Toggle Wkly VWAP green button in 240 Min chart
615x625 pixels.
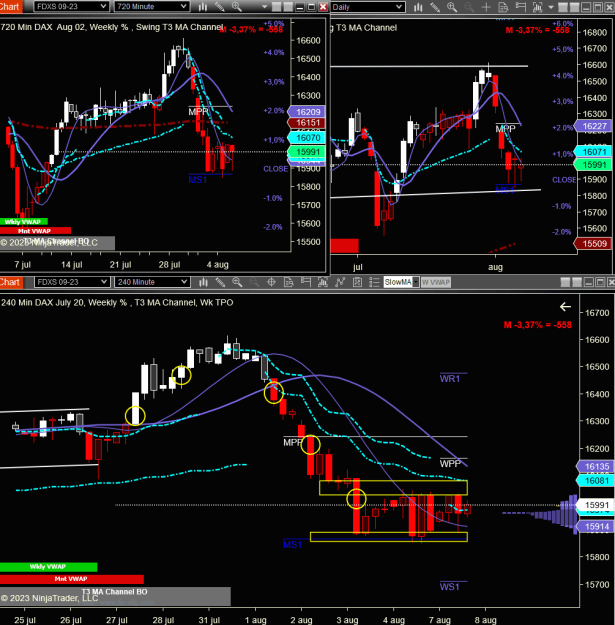48,566
